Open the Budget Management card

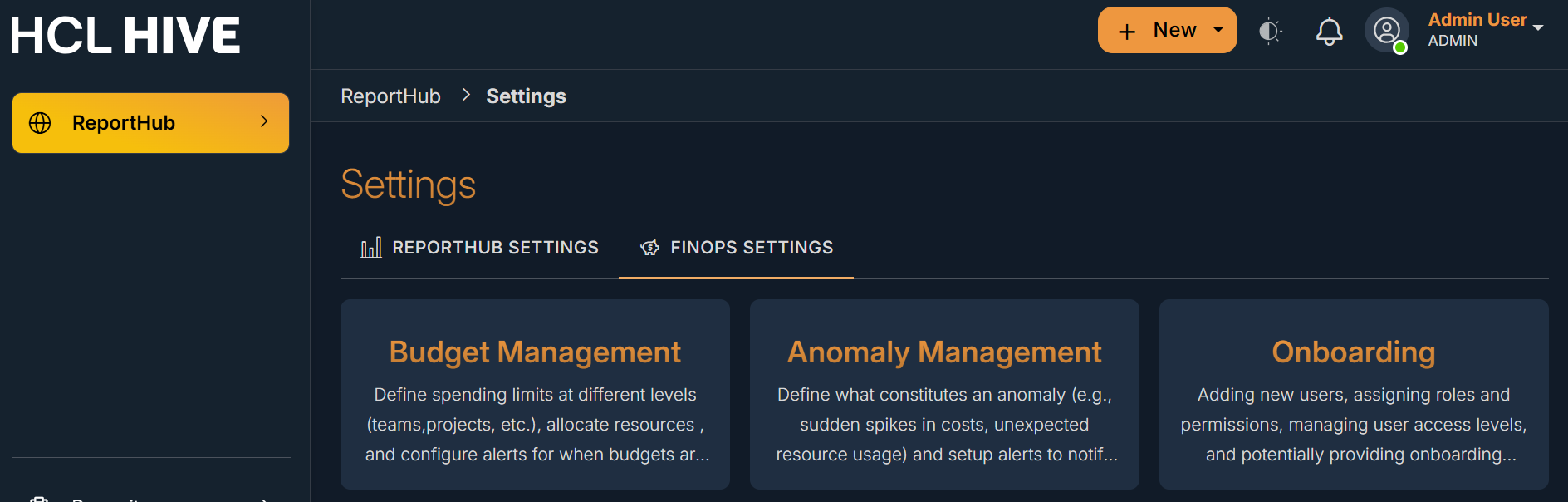(535, 394)
